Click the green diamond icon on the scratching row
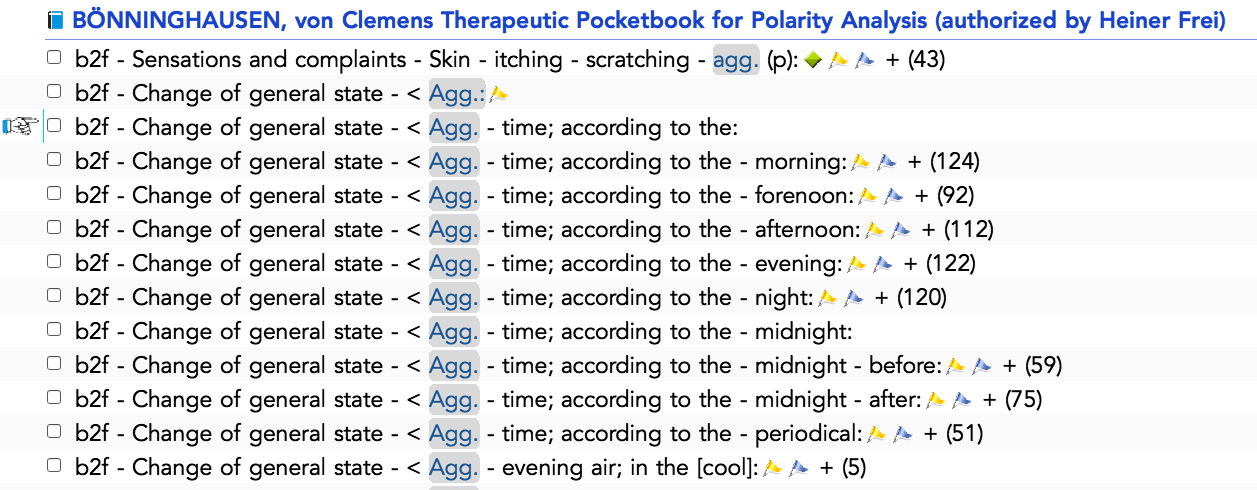The width and height of the screenshot is (1257, 490). 812,60
